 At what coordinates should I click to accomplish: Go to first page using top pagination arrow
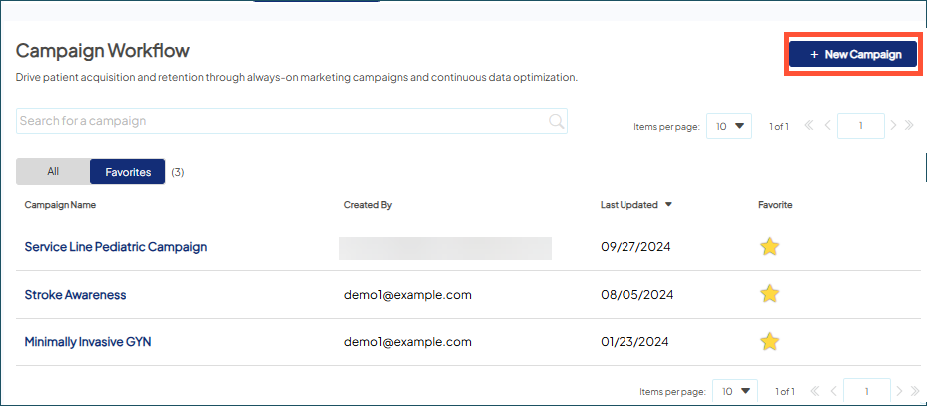[x=809, y=126]
